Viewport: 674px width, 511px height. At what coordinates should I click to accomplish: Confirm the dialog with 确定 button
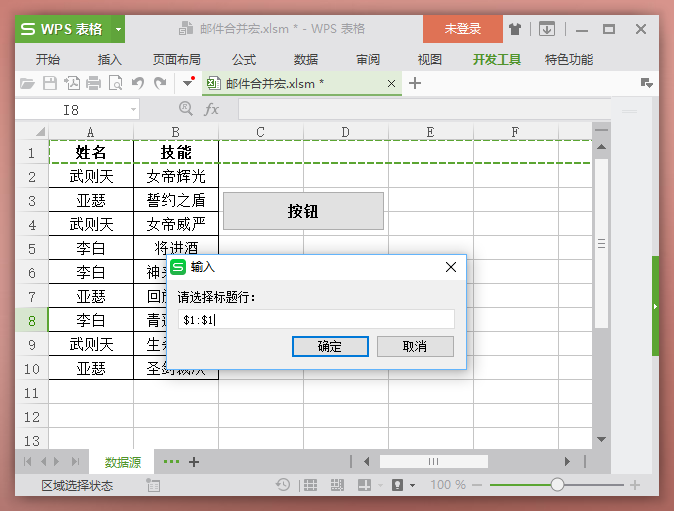click(330, 346)
